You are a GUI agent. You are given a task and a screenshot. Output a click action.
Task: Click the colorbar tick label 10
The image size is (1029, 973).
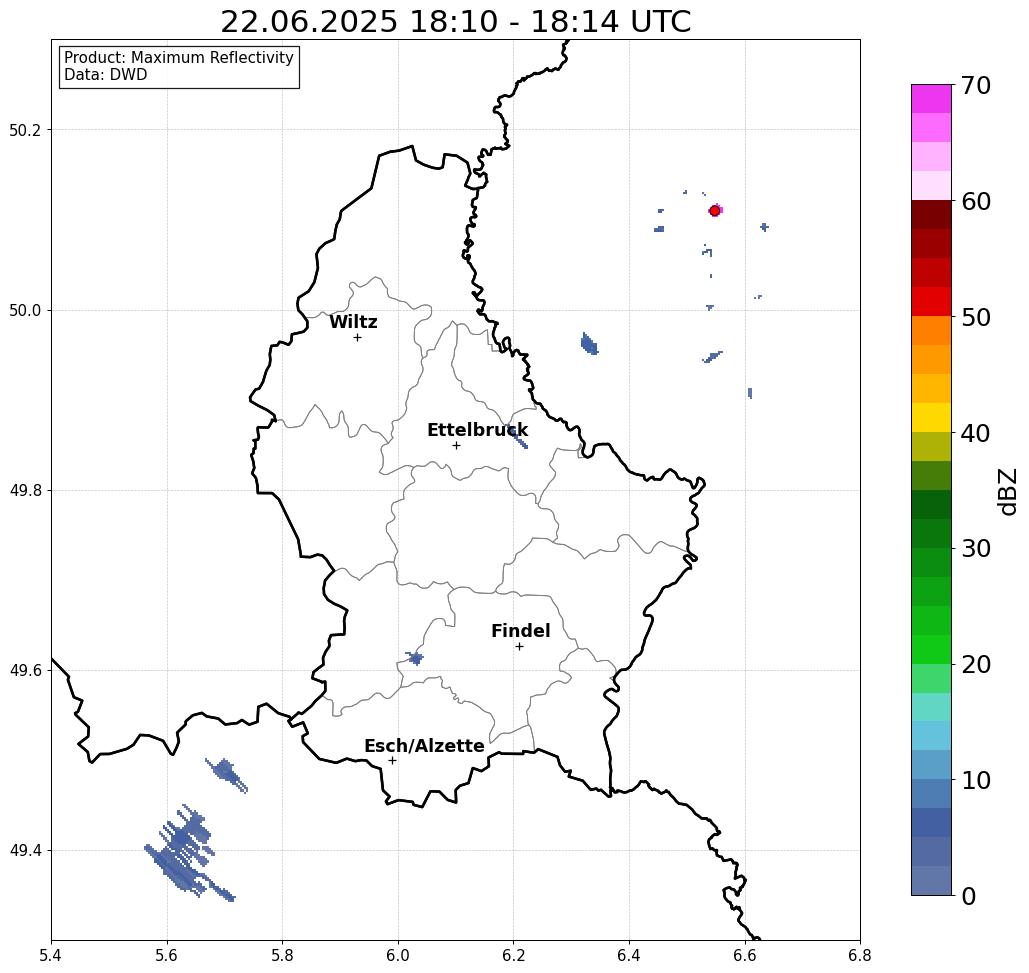click(976, 780)
